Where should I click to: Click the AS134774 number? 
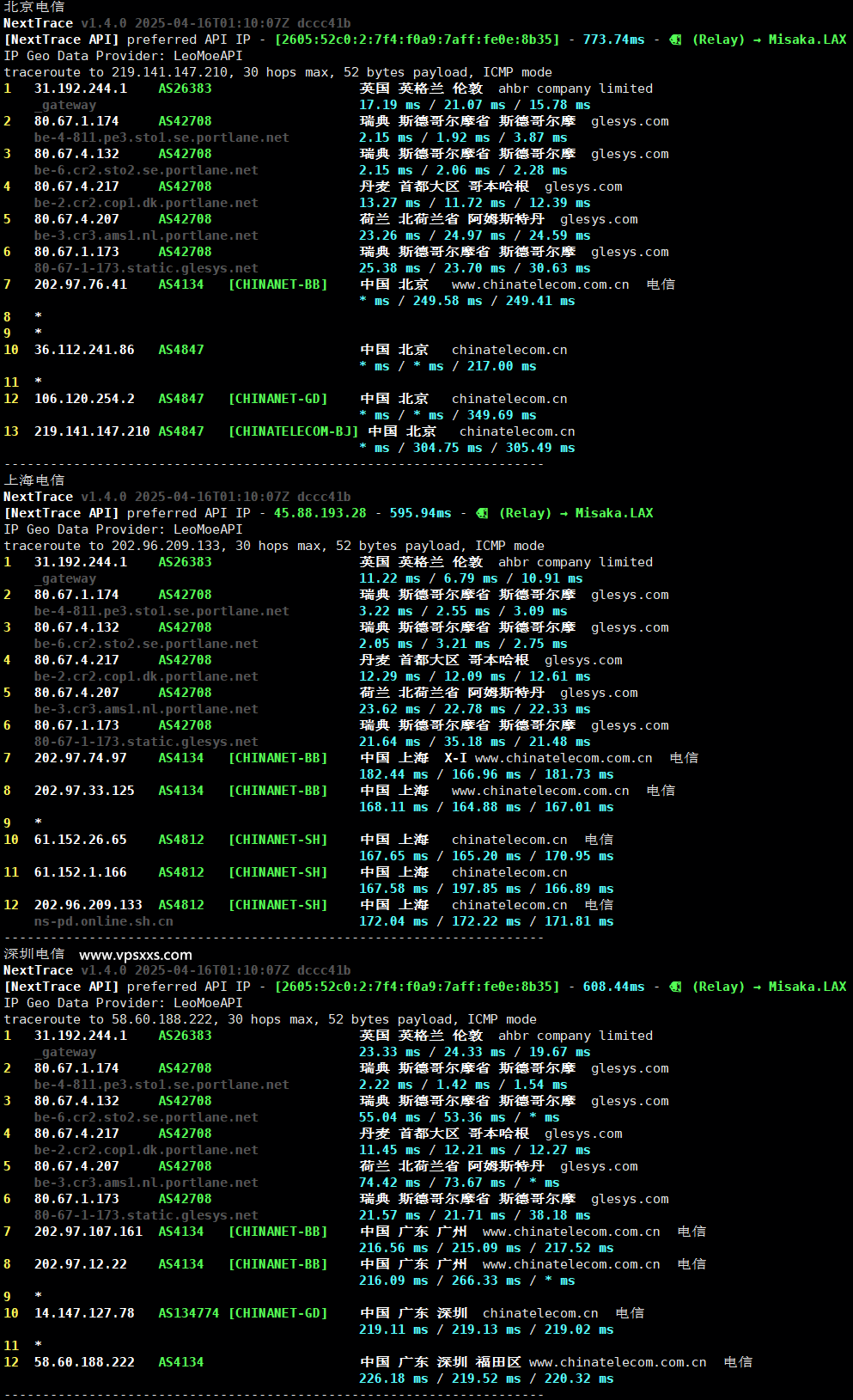point(189,1313)
